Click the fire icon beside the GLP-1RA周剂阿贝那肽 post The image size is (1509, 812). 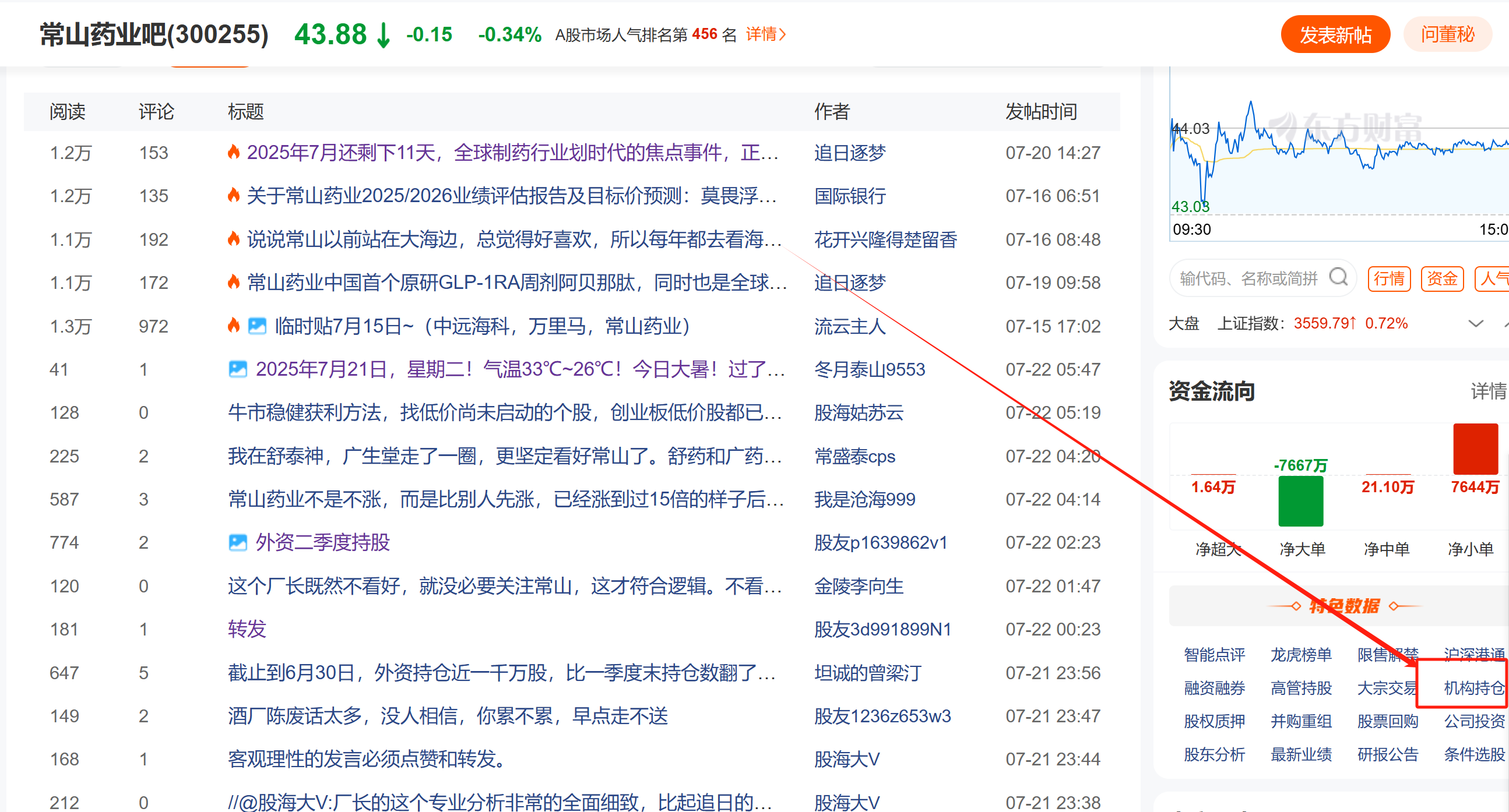(234, 282)
